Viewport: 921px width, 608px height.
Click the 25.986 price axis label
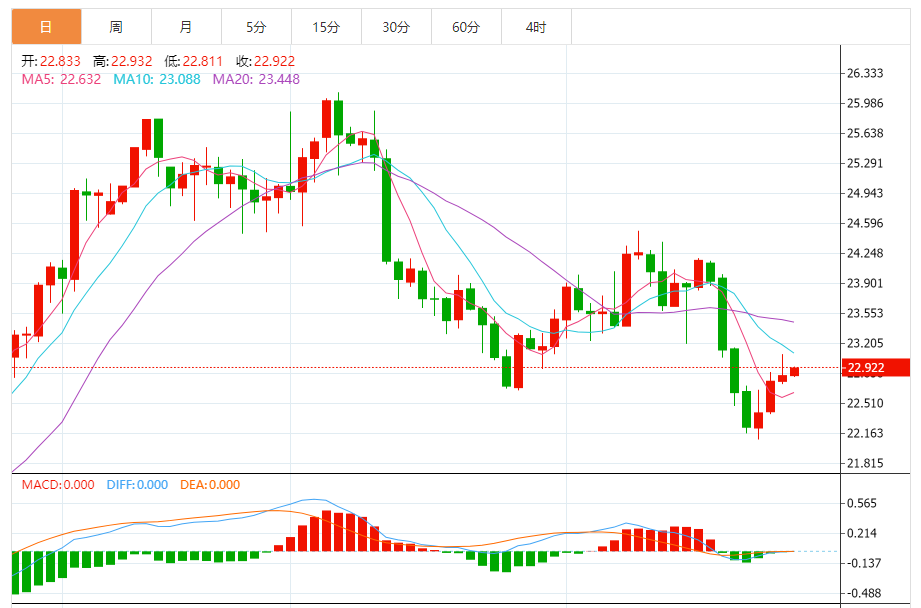[865, 103]
